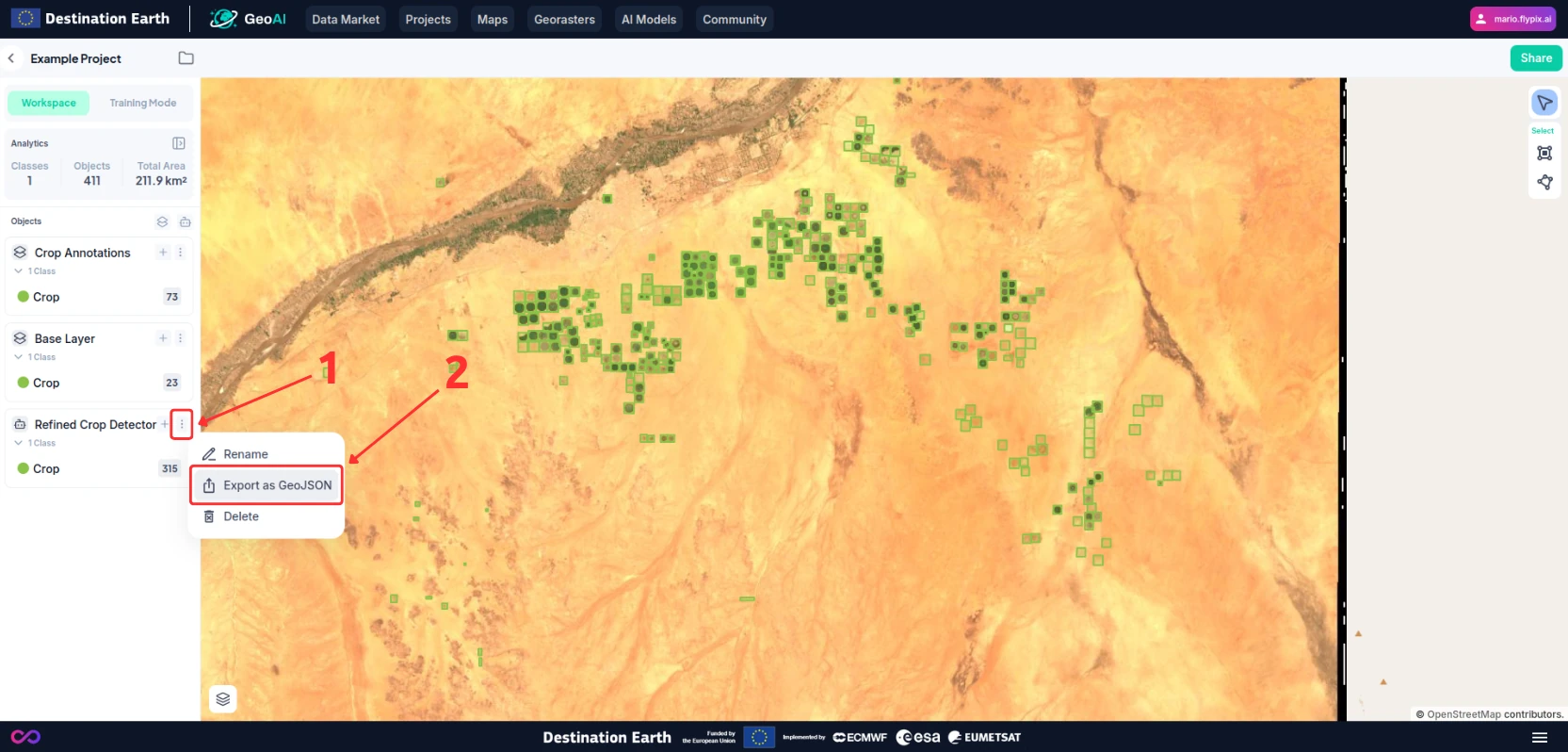Select Rename in the context menu
The width and height of the screenshot is (1568, 752).
(x=245, y=454)
